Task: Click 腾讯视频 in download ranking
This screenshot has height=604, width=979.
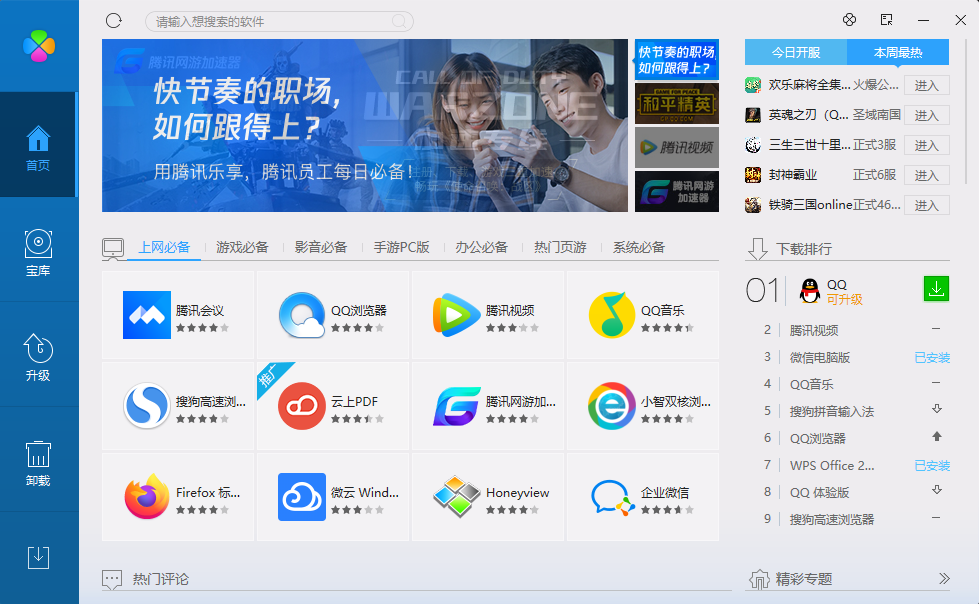Action: tap(814, 330)
